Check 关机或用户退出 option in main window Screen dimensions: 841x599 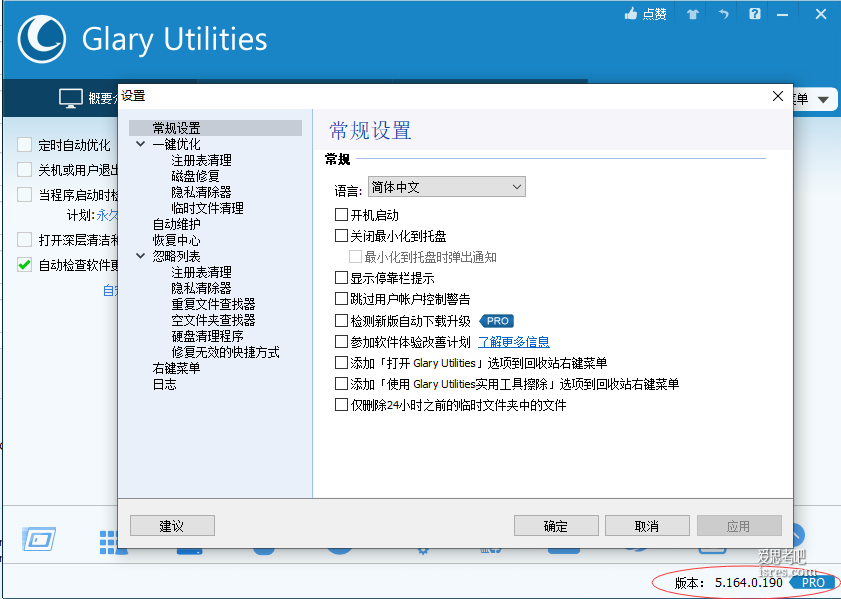[x=25, y=169]
